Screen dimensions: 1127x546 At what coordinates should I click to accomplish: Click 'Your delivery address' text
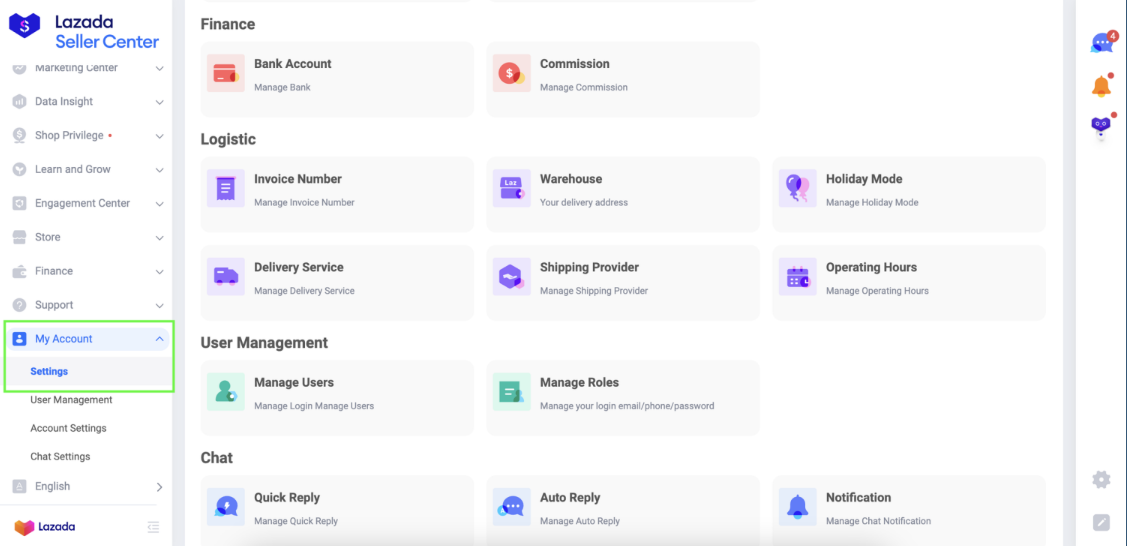point(584,203)
